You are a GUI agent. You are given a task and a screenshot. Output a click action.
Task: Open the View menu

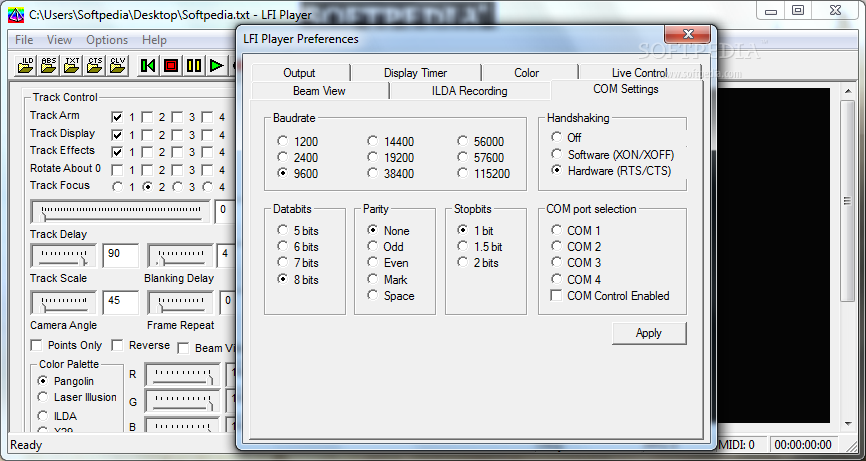point(59,40)
